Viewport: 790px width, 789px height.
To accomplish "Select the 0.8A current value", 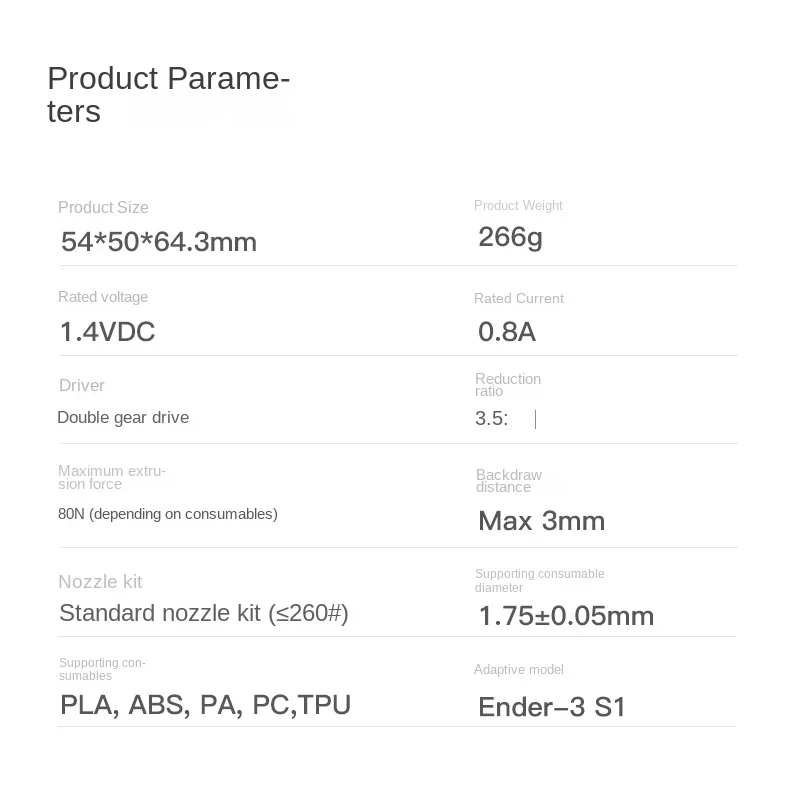I will click(x=506, y=332).
